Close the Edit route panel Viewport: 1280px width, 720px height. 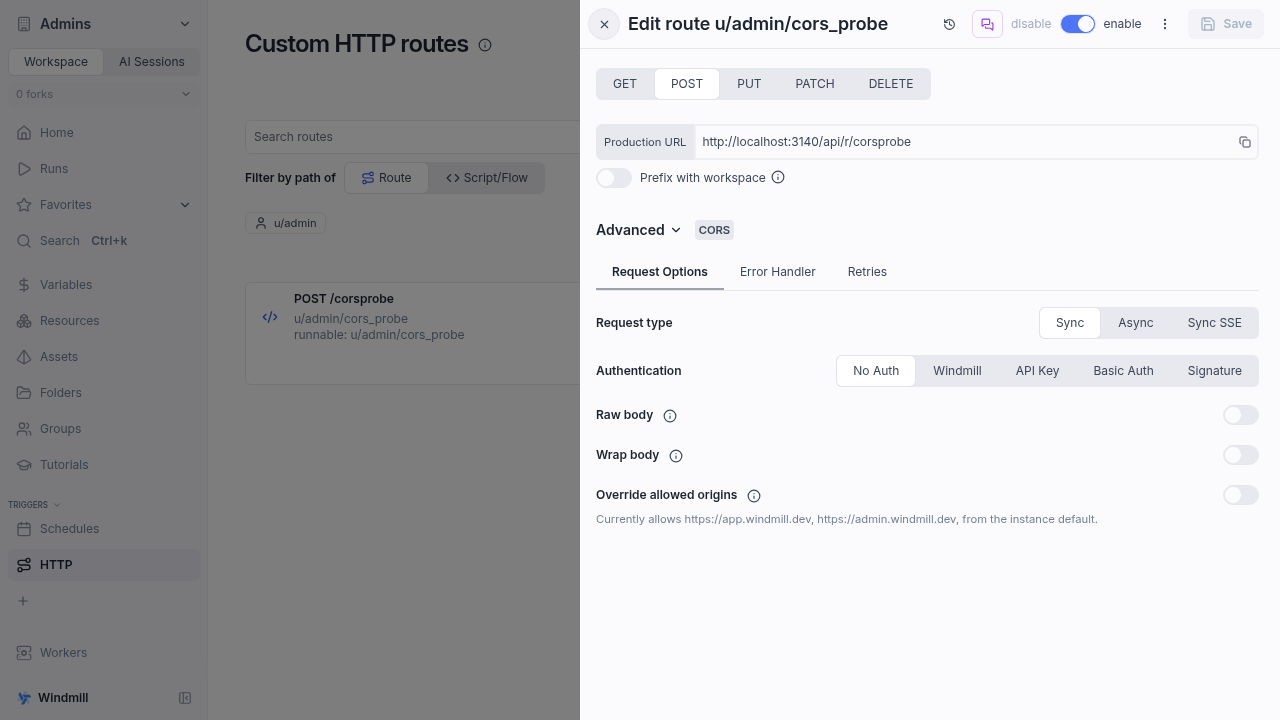(x=604, y=24)
